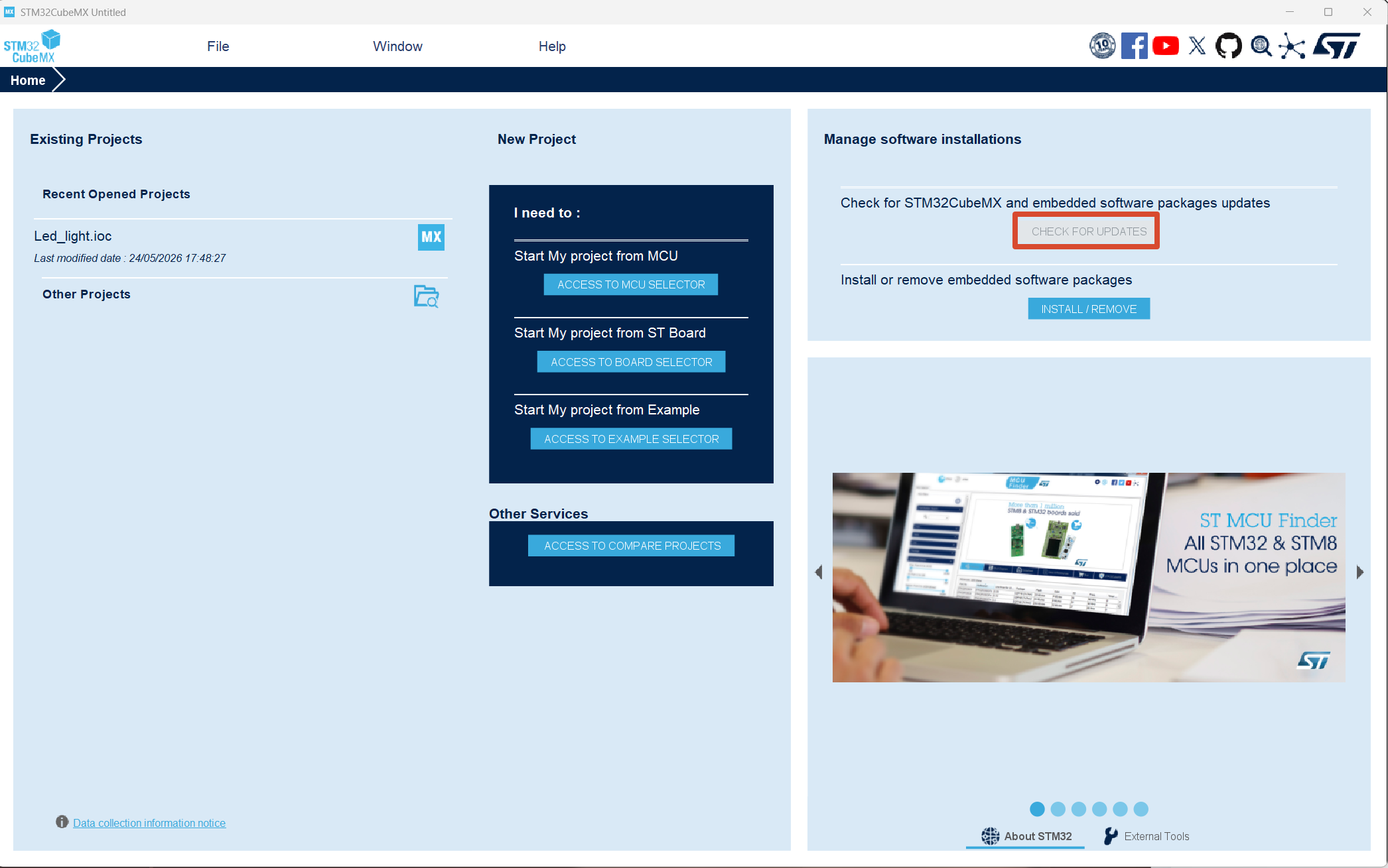The image size is (1388, 868).
Task: Show next banner slide with right arrow
Action: coord(1360,572)
